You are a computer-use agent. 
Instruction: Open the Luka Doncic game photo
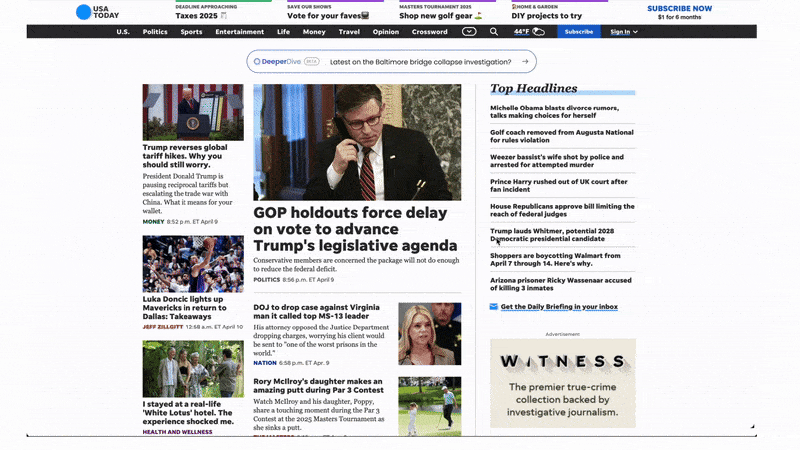[x=193, y=264]
